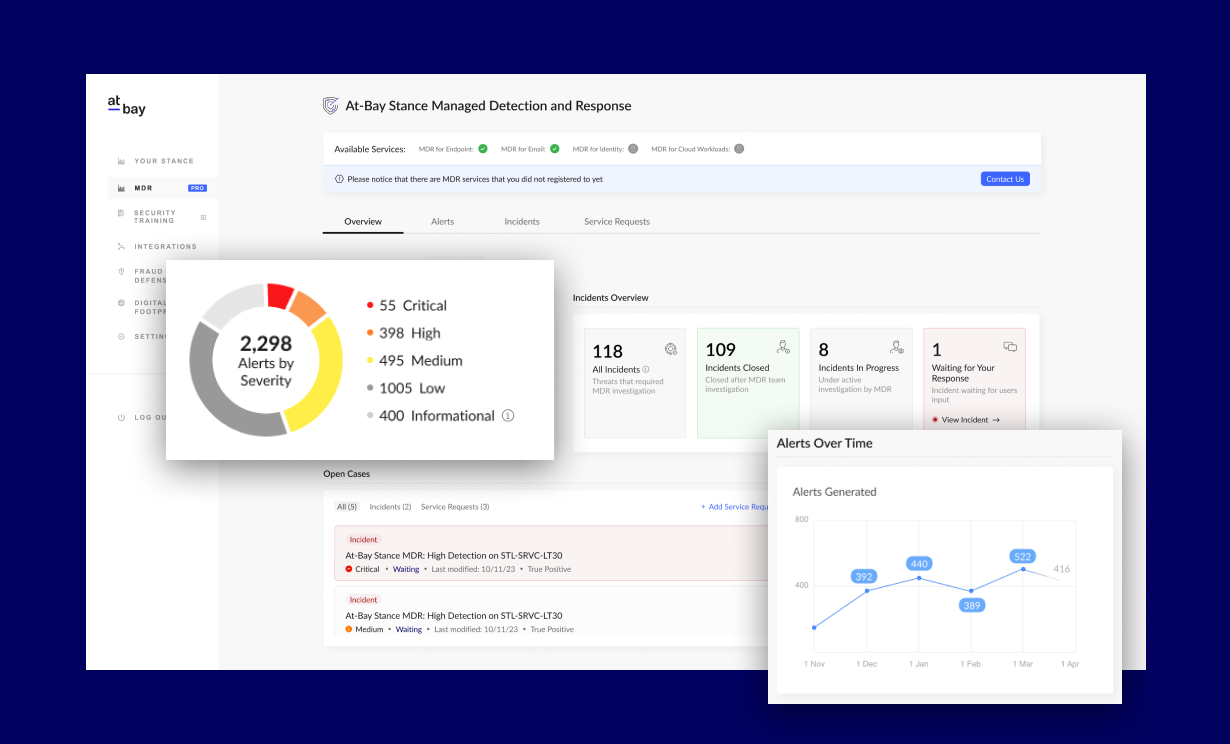Click the Digital Footprint globe icon
Viewport: 1230px width, 744px height.
(x=121, y=303)
